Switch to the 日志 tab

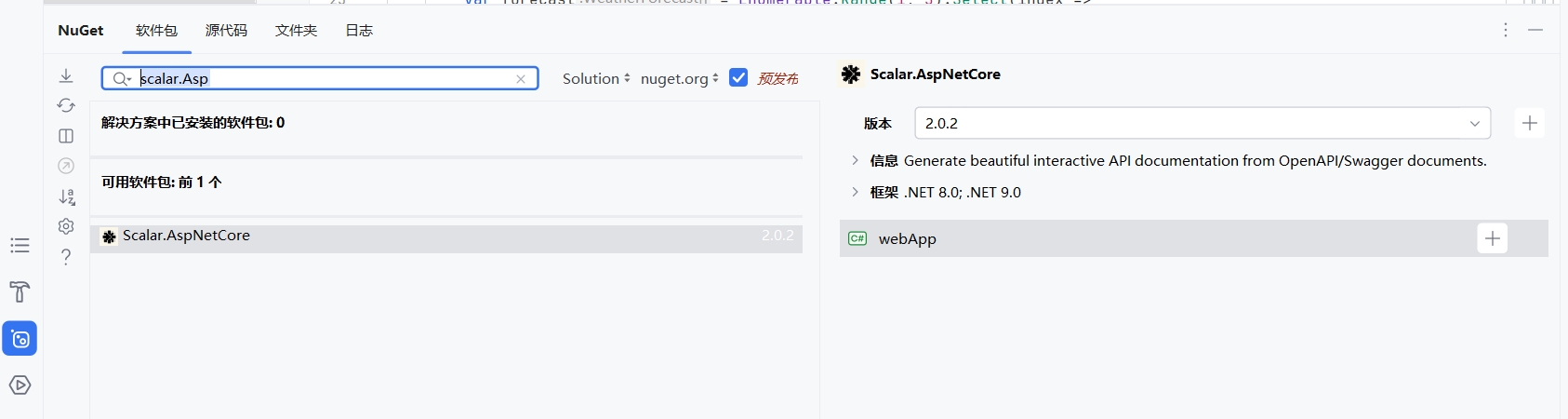[359, 31]
